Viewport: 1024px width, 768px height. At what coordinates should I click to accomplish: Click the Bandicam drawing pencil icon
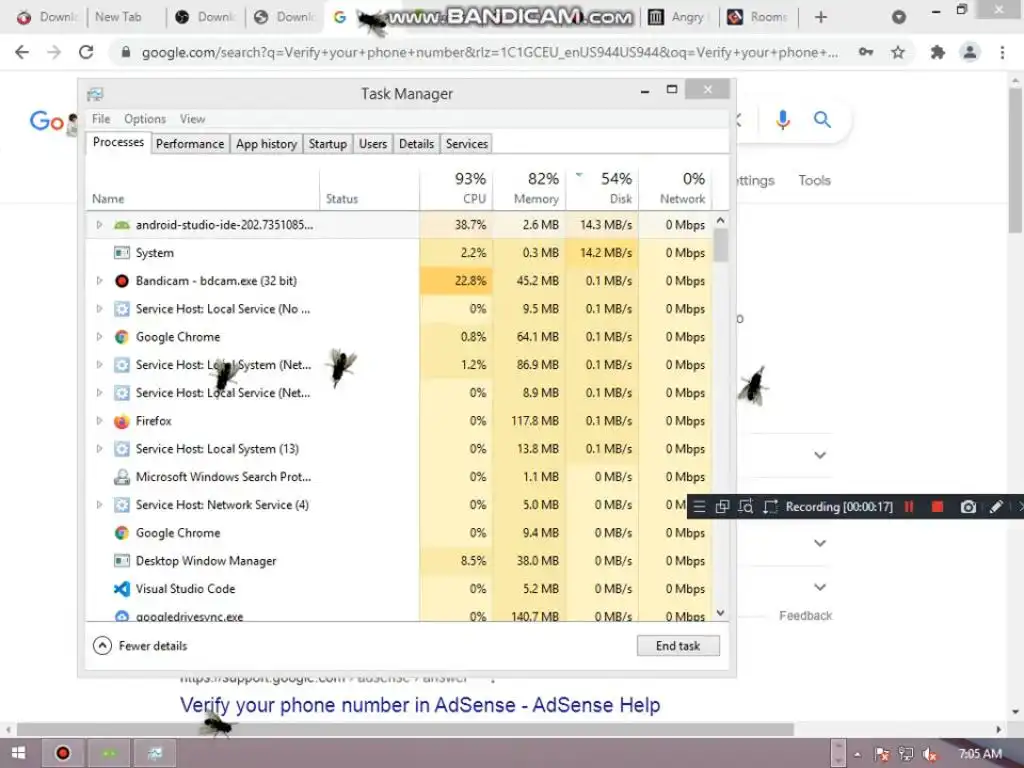click(996, 507)
